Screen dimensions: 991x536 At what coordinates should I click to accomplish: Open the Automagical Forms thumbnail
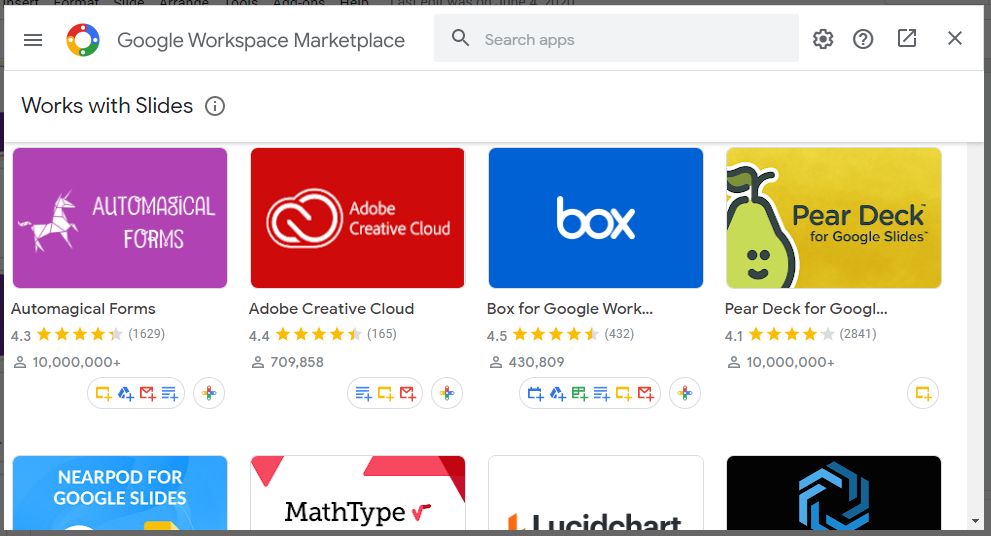tap(120, 218)
